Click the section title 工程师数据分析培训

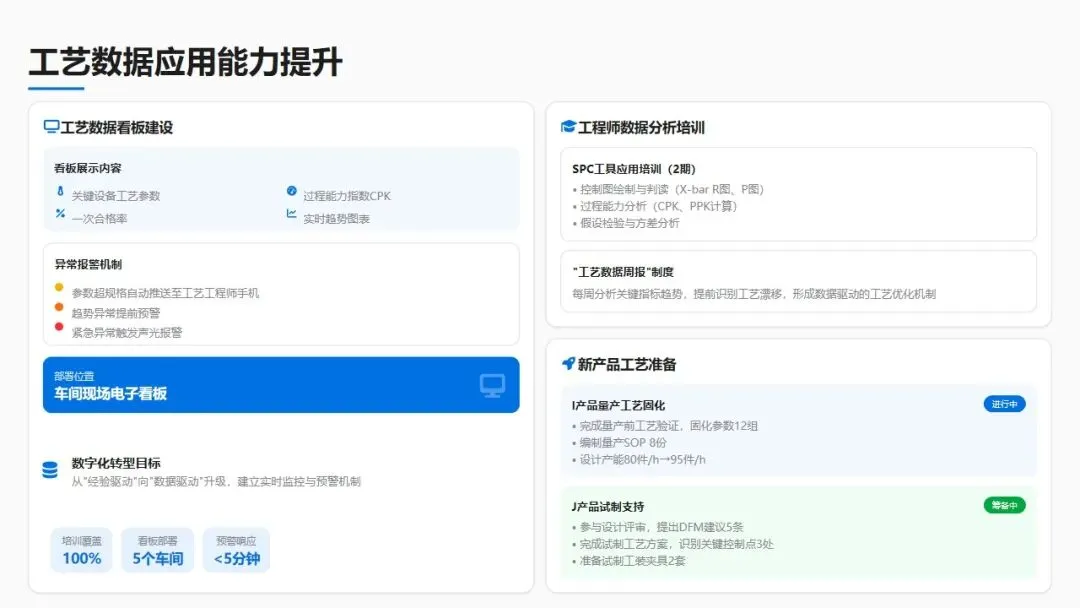click(641, 127)
